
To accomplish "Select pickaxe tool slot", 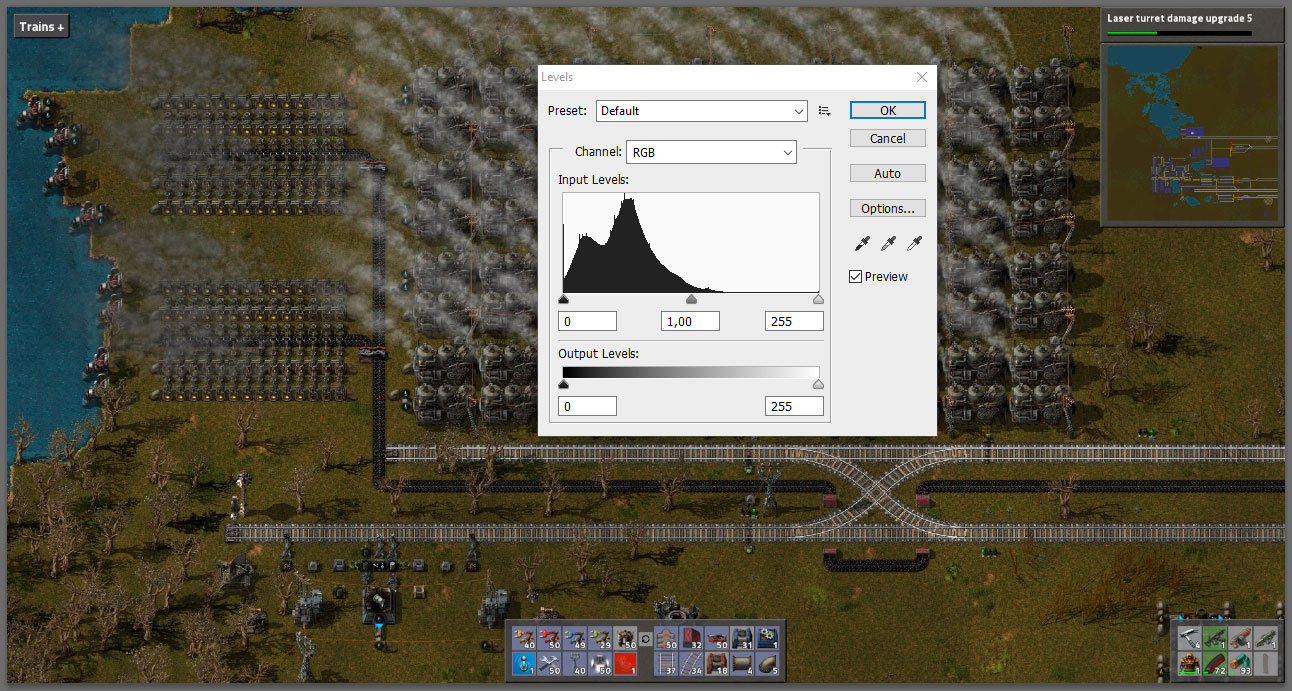I will pyautogui.click(x=1190, y=638).
